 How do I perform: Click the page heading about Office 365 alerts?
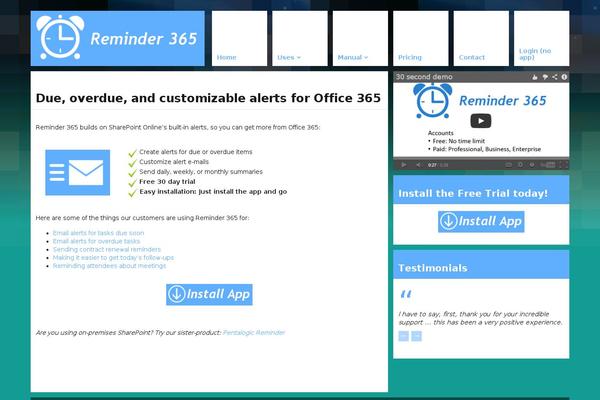(x=208, y=98)
